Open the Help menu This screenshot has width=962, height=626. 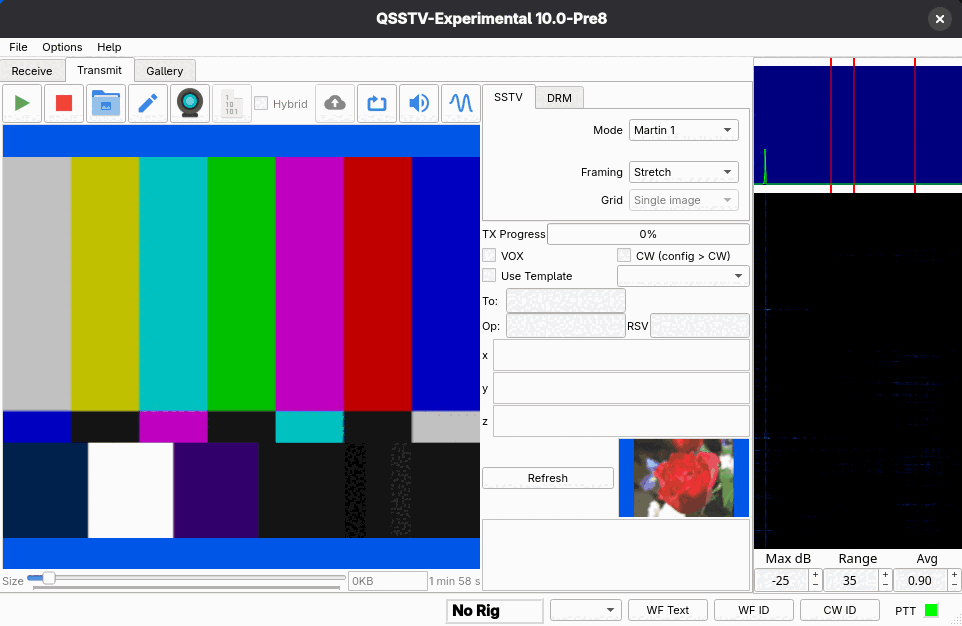tap(109, 47)
